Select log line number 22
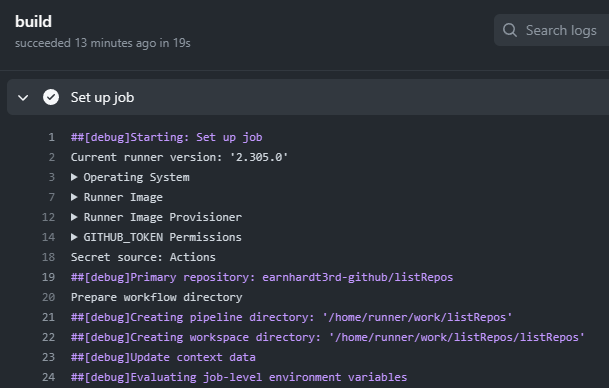The image size is (609, 388). coord(49,338)
